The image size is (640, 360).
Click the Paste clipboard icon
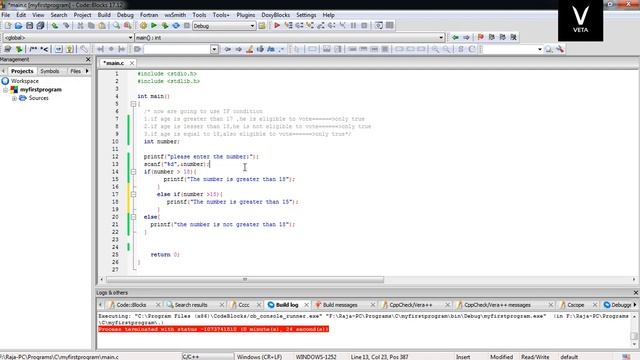coord(102,26)
